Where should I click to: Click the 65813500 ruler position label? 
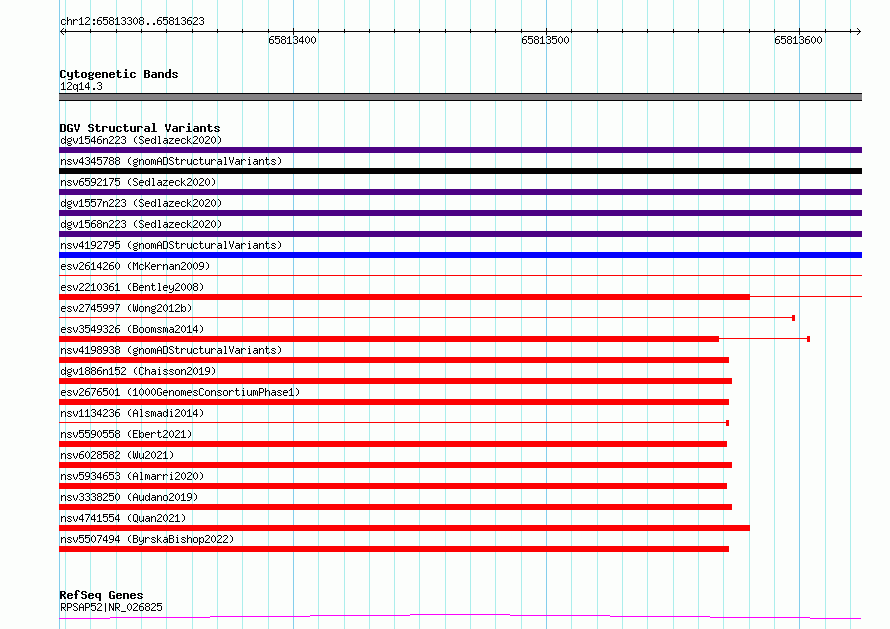click(x=545, y=40)
